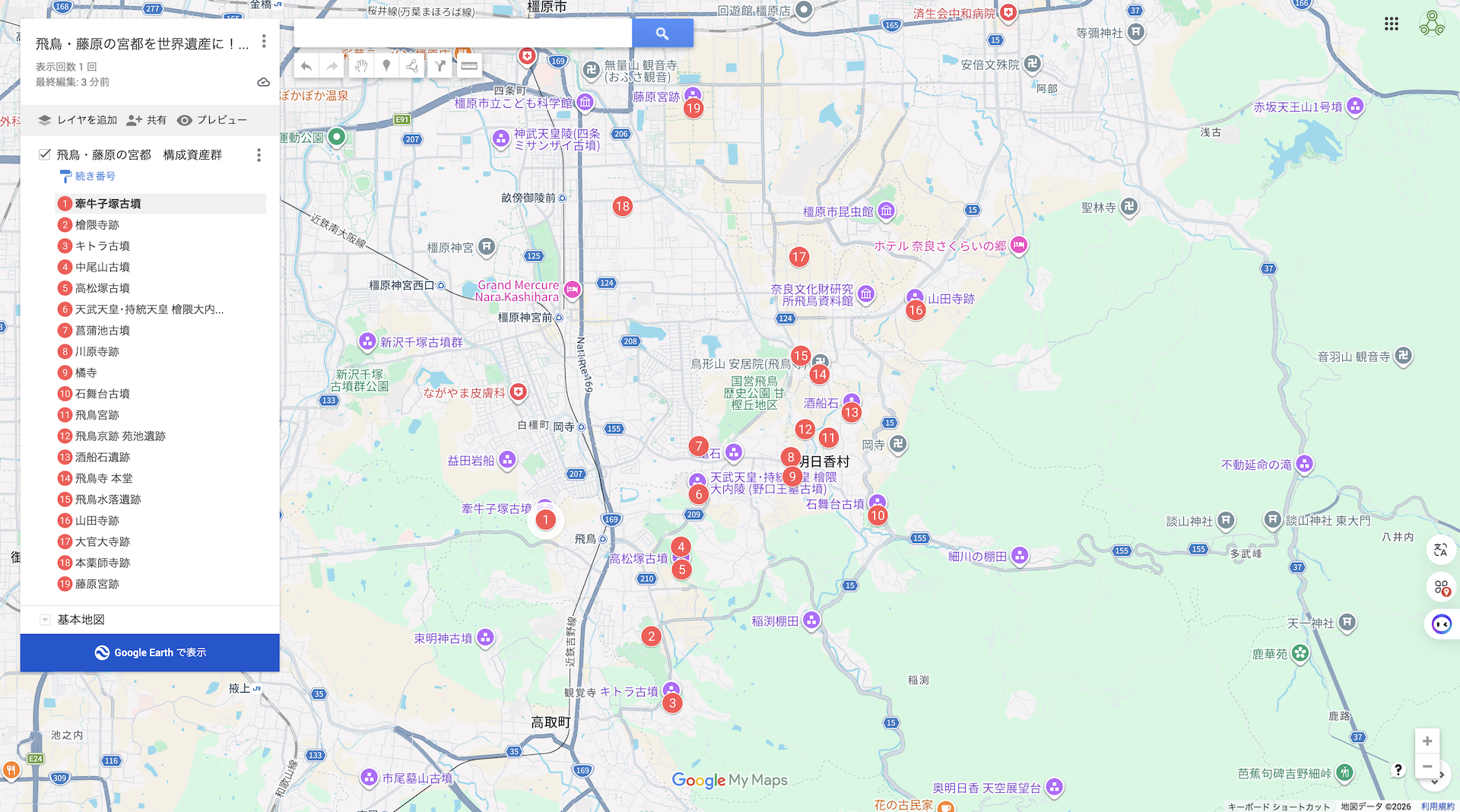The image size is (1460, 812).
Task: Open 続き番号 style settings
Action: tap(87, 176)
